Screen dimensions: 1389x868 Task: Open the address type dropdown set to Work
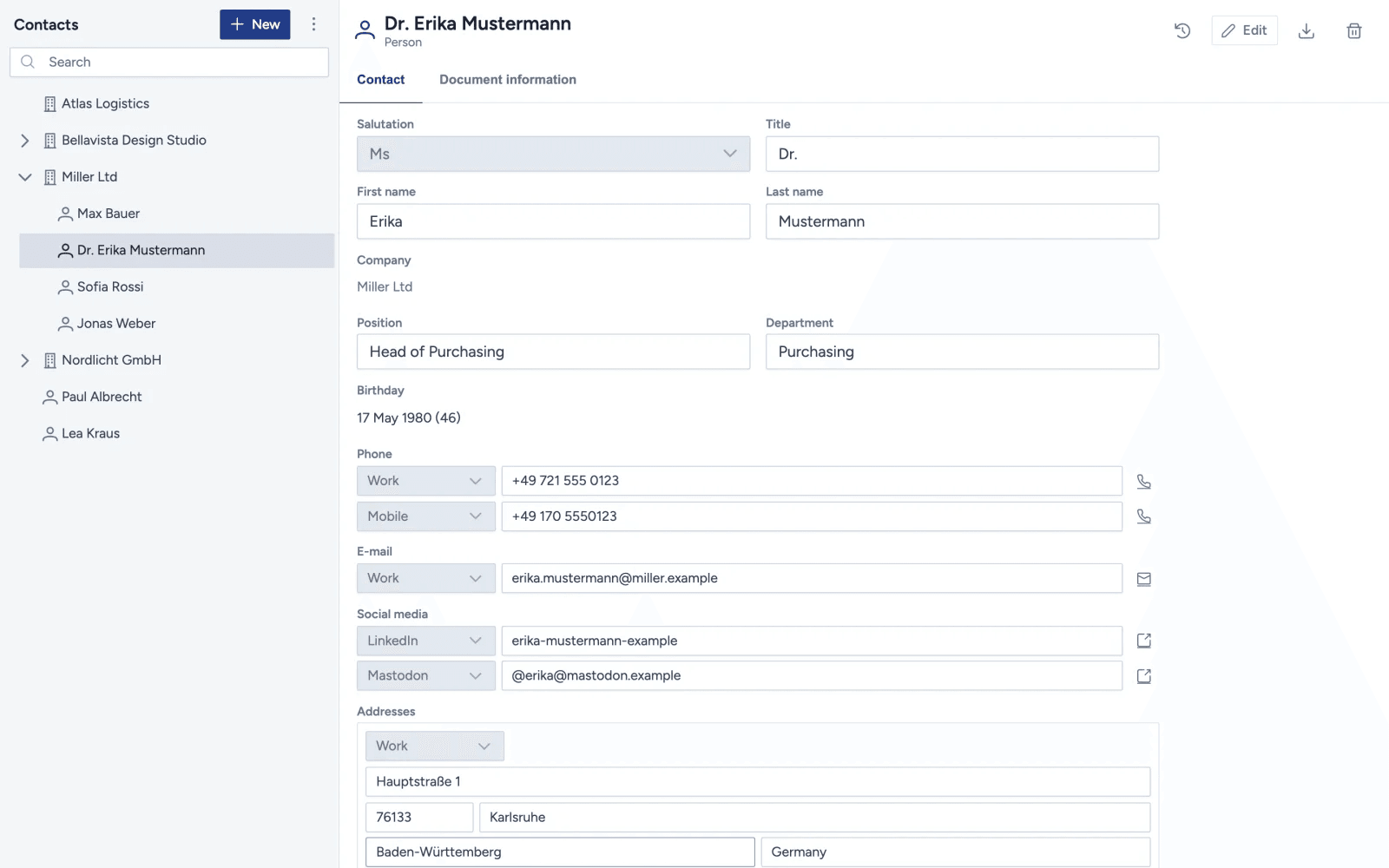pos(434,746)
